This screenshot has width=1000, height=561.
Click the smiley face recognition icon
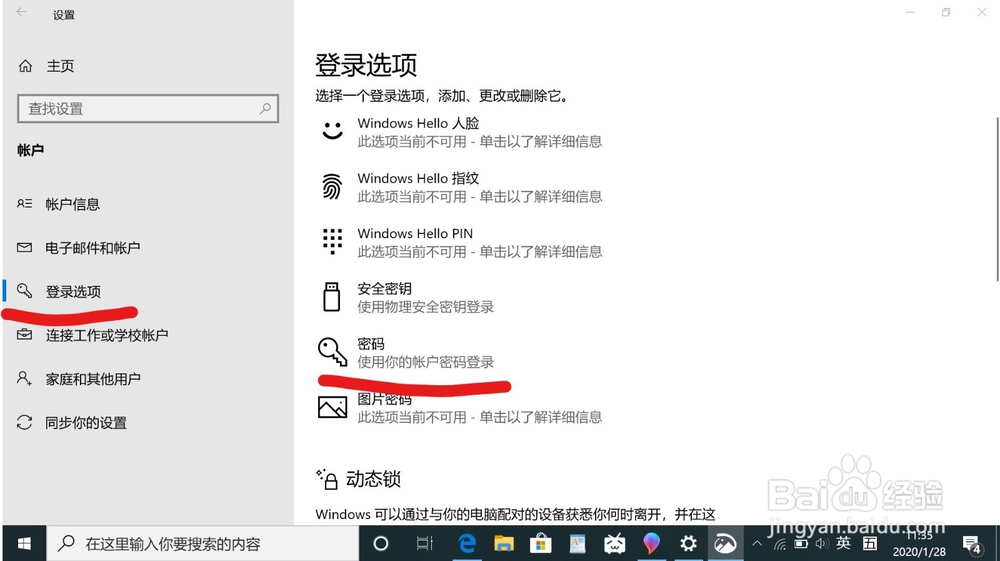click(332, 131)
